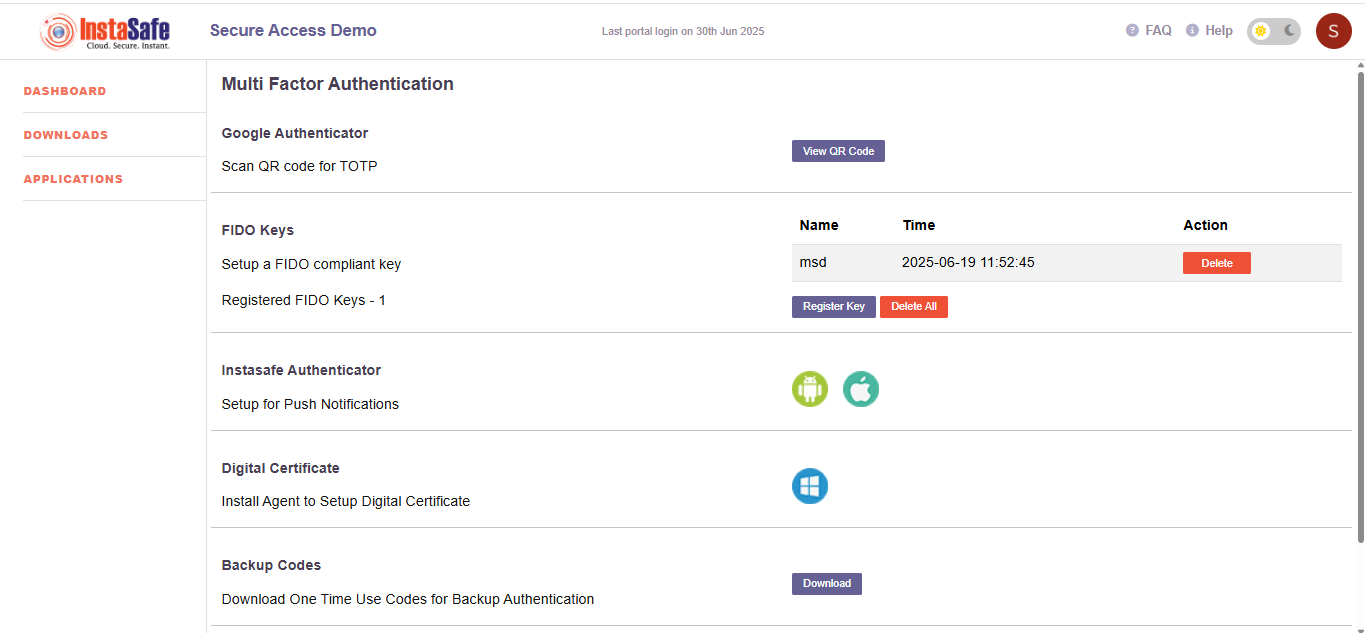Image resolution: width=1365 pixels, height=633 pixels.
Task: Click the InstaSafe logo
Action: pos(105,31)
